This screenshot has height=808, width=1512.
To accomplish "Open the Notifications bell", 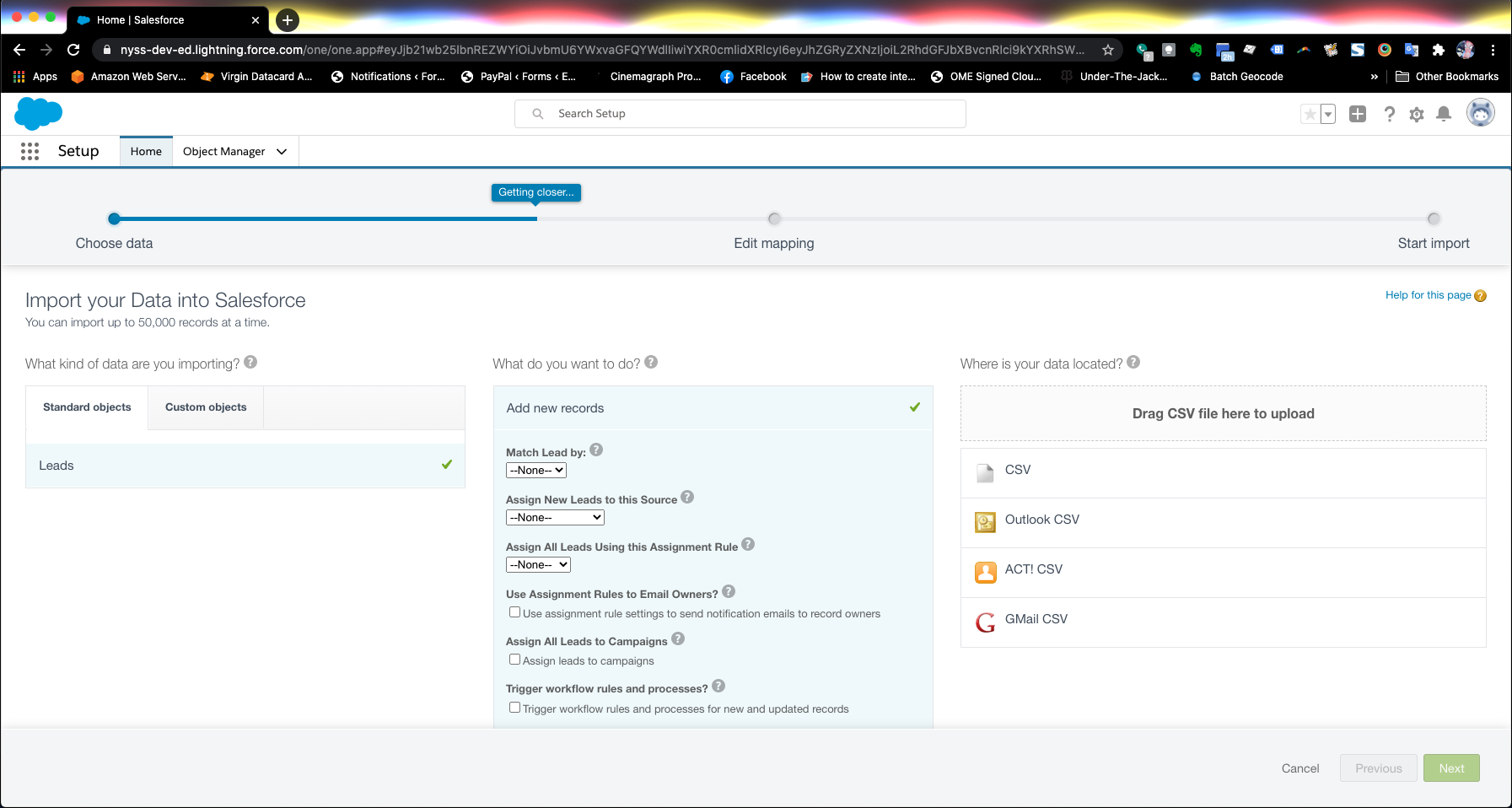I will [1444, 114].
